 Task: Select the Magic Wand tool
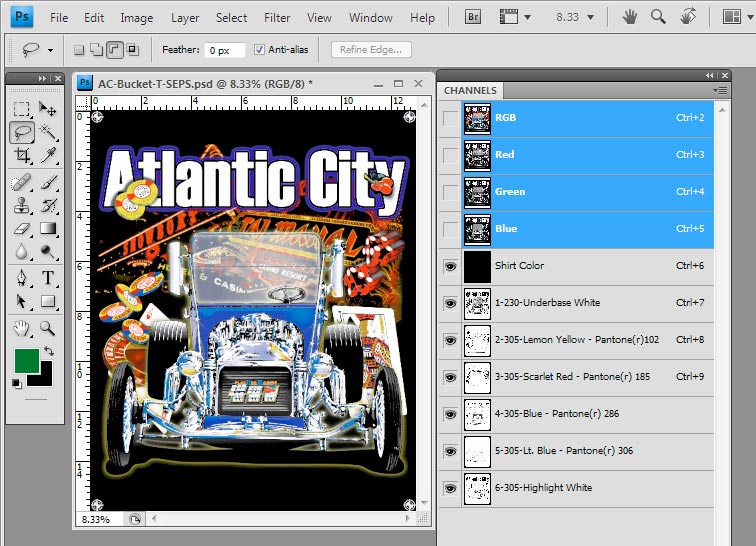[x=47, y=131]
